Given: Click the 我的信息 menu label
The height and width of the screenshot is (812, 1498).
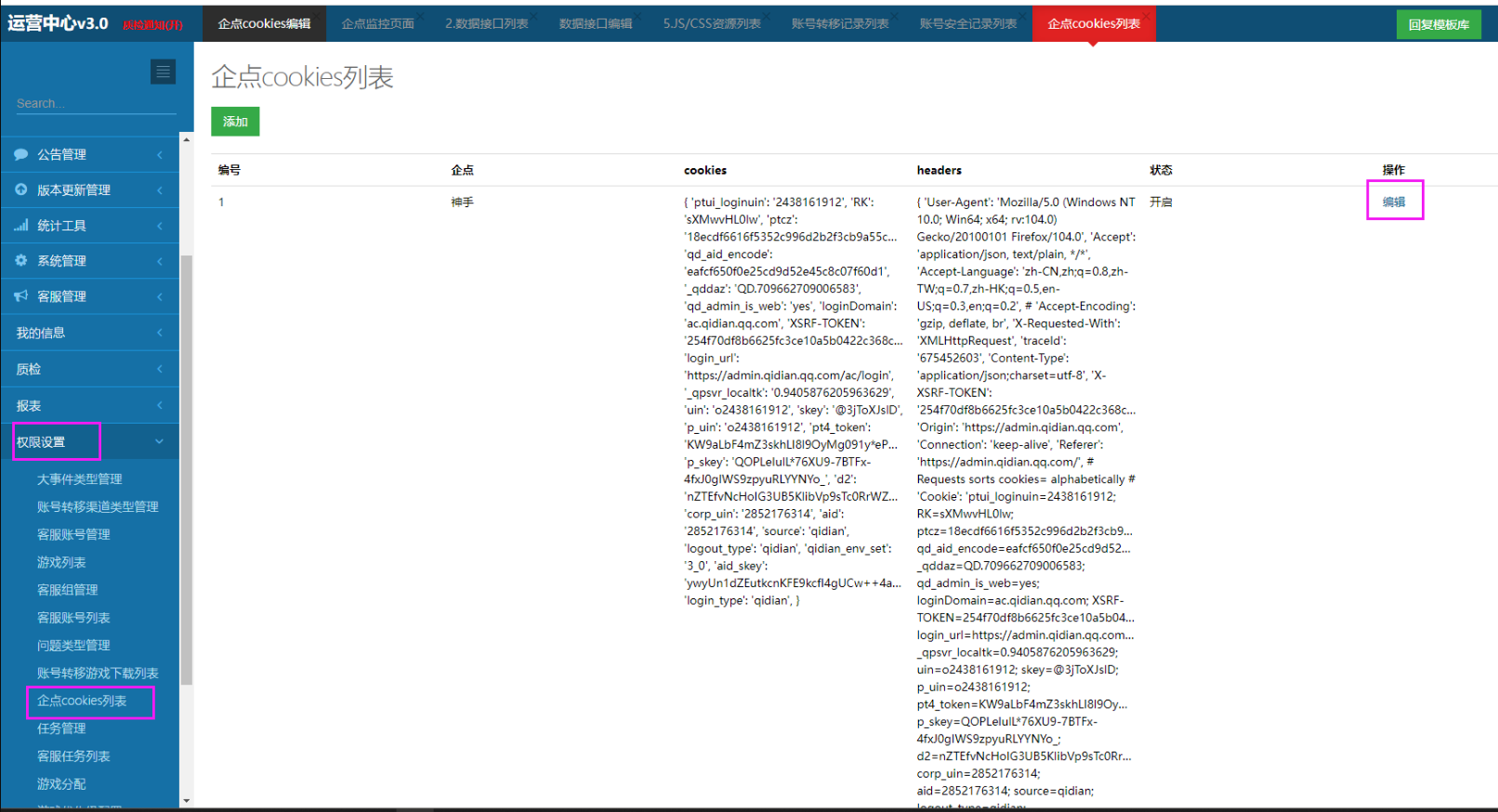Looking at the screenshot, I should pyautogui.click(x=41, y=333).
